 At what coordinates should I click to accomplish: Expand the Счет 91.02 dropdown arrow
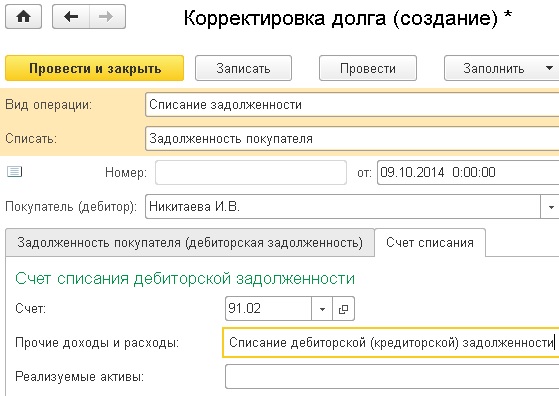tap(322, 309)
